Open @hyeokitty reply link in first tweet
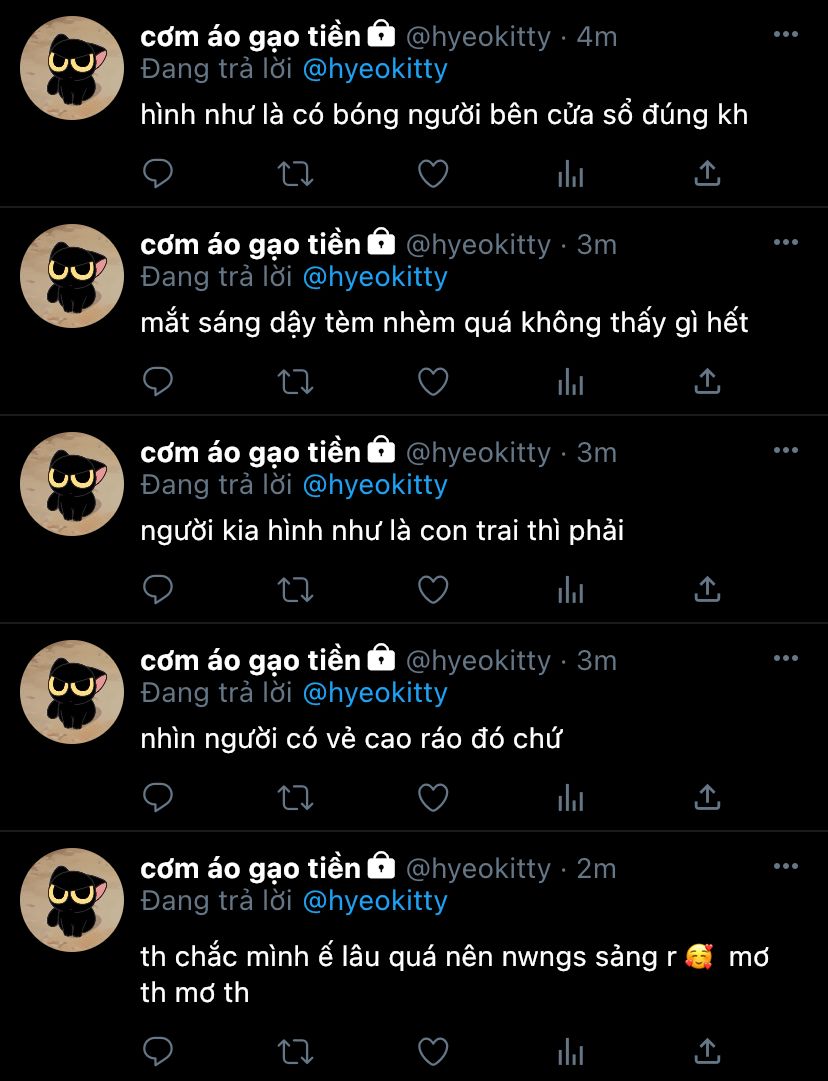 coord(375,70)
